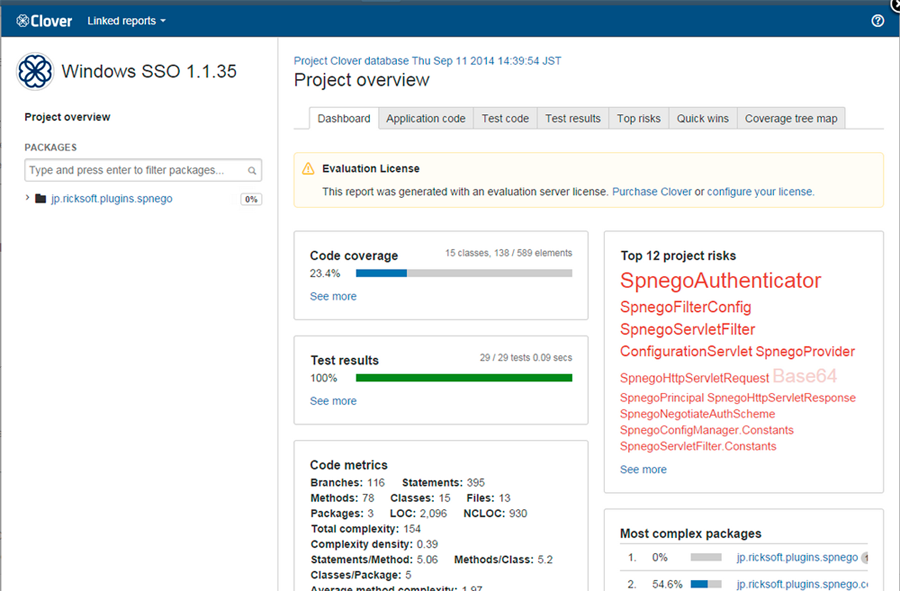Open SpnegoNegotiateAuthScheme risk class
The height and width of the screenshot is (591, 900).
pyautogui.click(x=697, y=414)
